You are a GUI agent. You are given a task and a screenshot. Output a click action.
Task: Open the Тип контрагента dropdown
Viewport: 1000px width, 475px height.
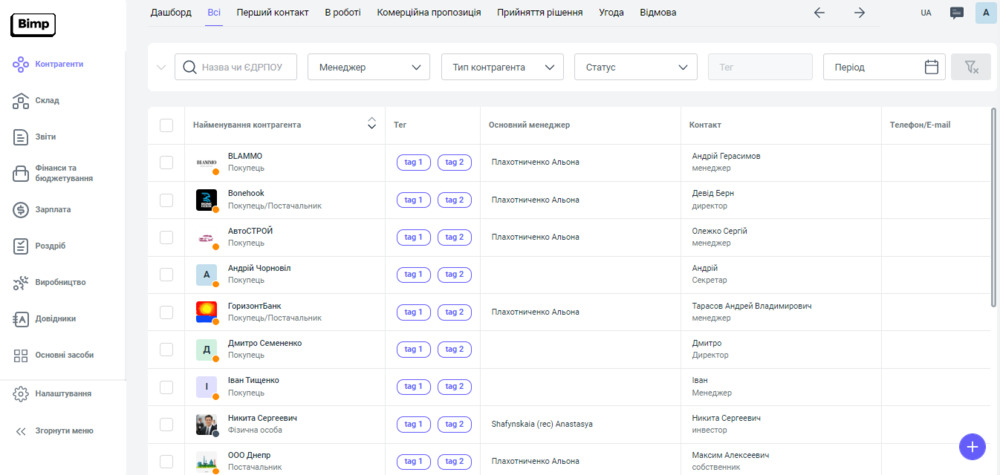coord(502,67)
